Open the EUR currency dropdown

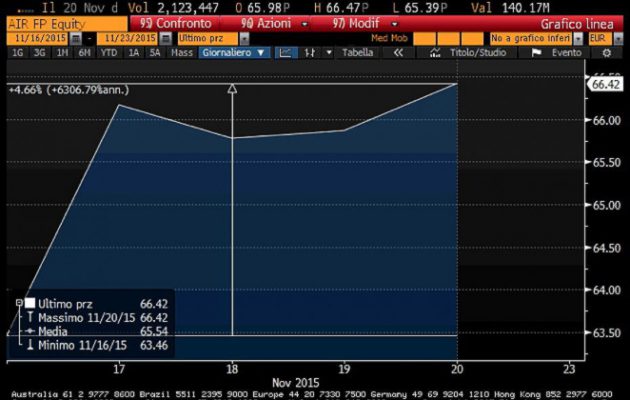tap(604, 37)
